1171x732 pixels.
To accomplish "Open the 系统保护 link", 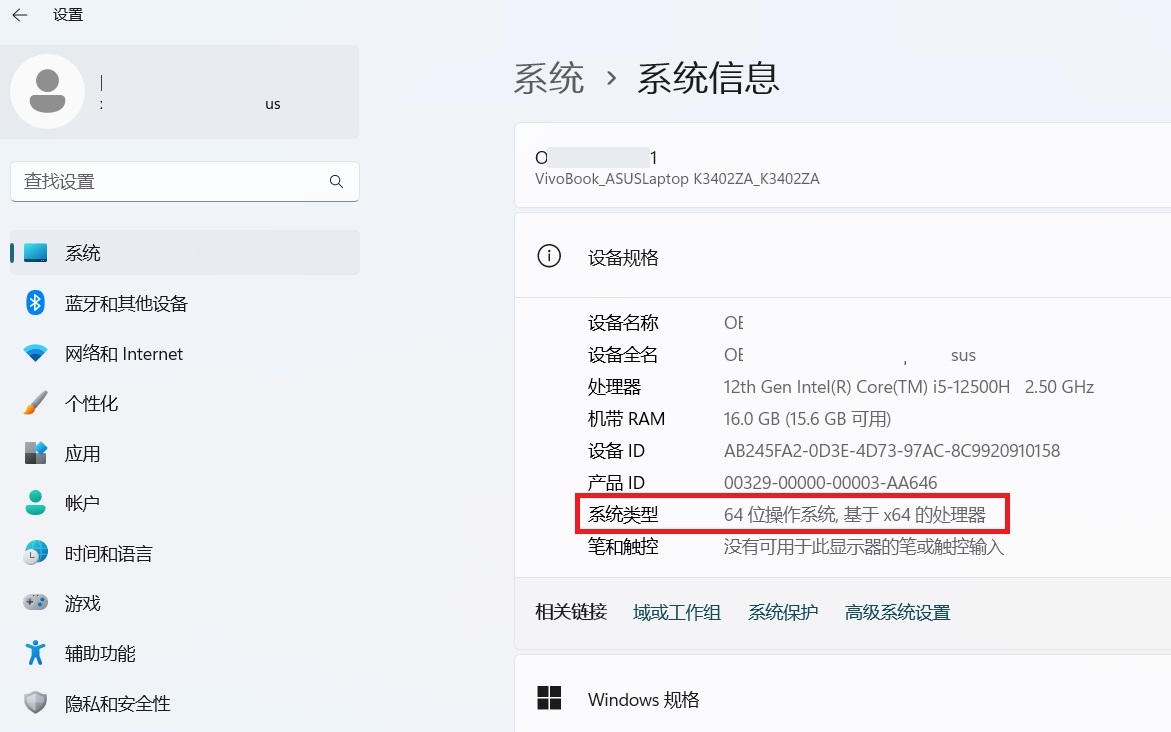I will tap(783, 612).
